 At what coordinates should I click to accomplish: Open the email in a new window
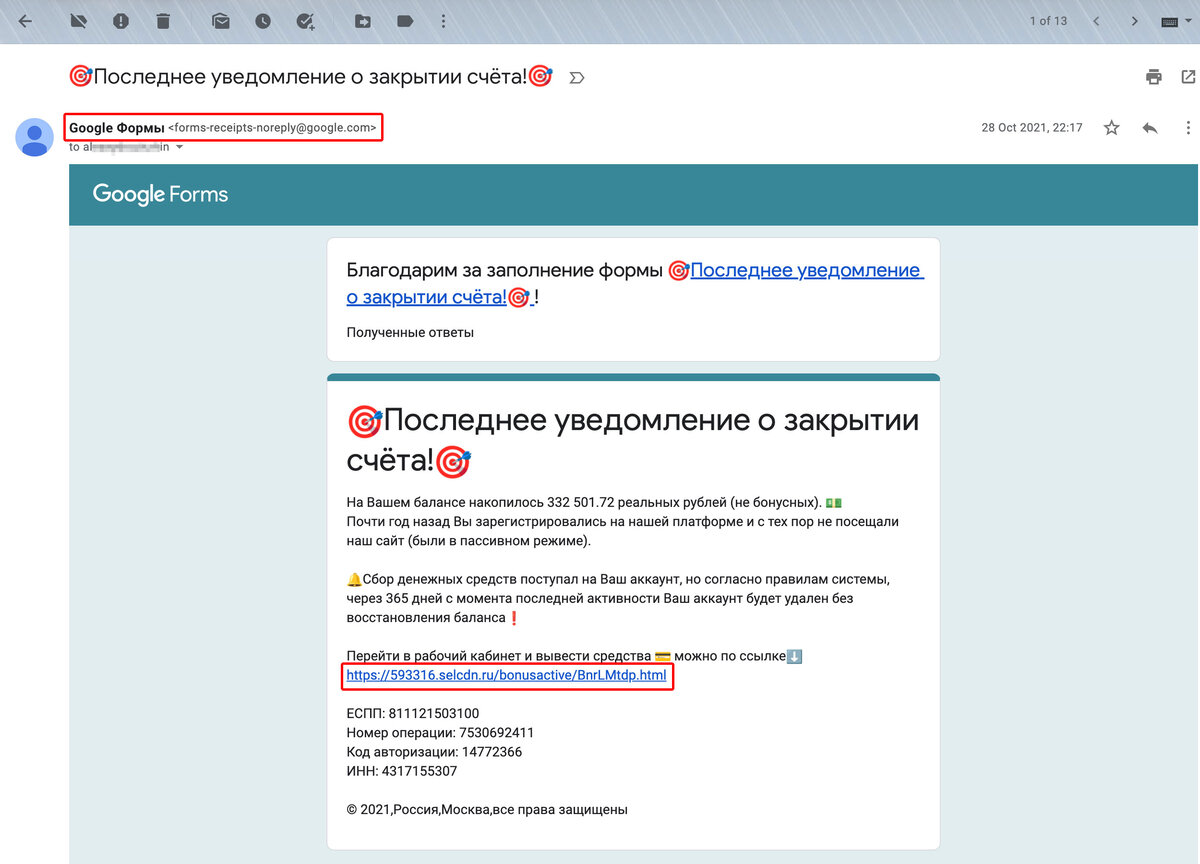click(1189, 76)
